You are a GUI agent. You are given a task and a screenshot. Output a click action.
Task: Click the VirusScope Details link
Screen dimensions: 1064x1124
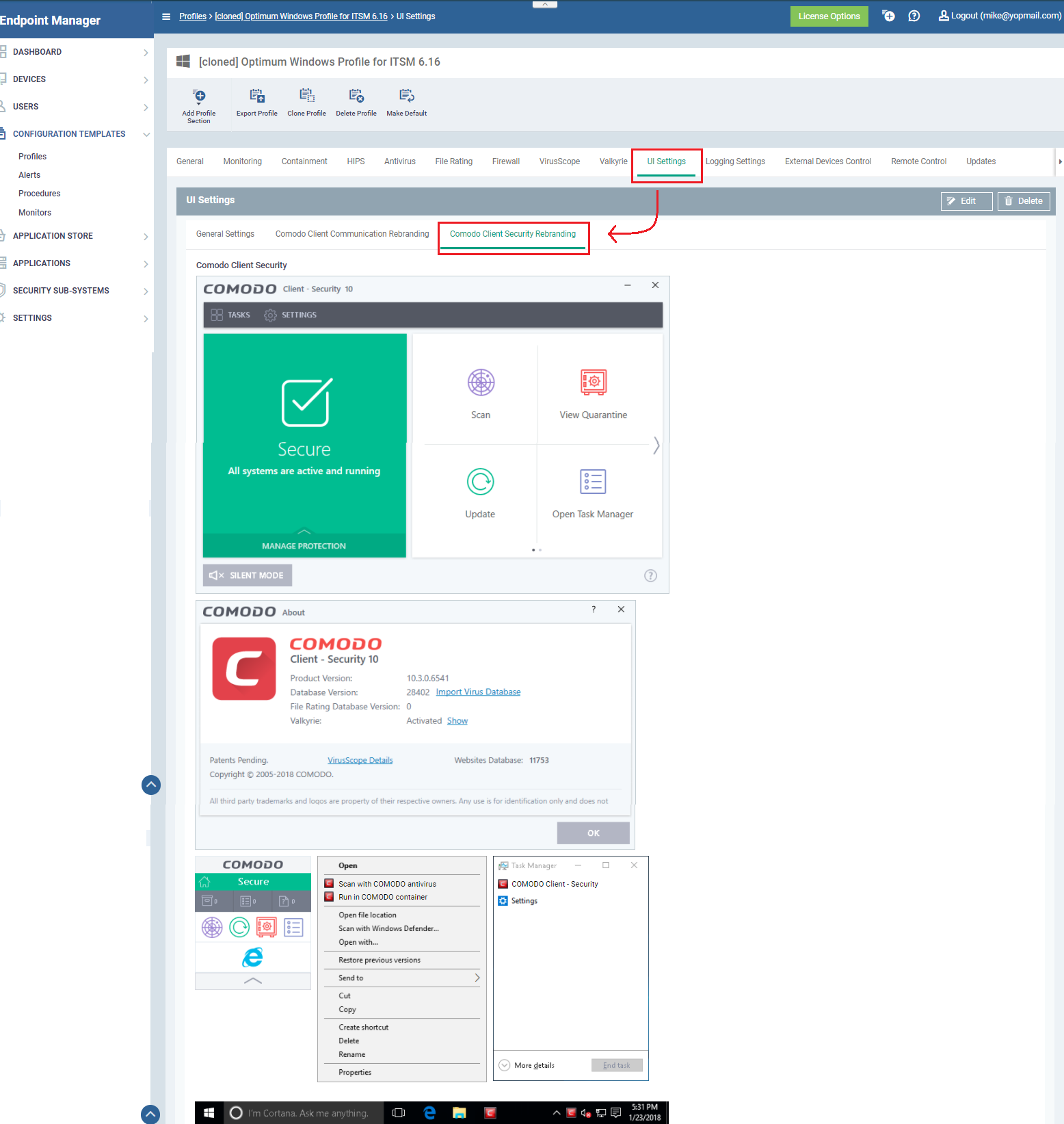[x=360, y=760]
